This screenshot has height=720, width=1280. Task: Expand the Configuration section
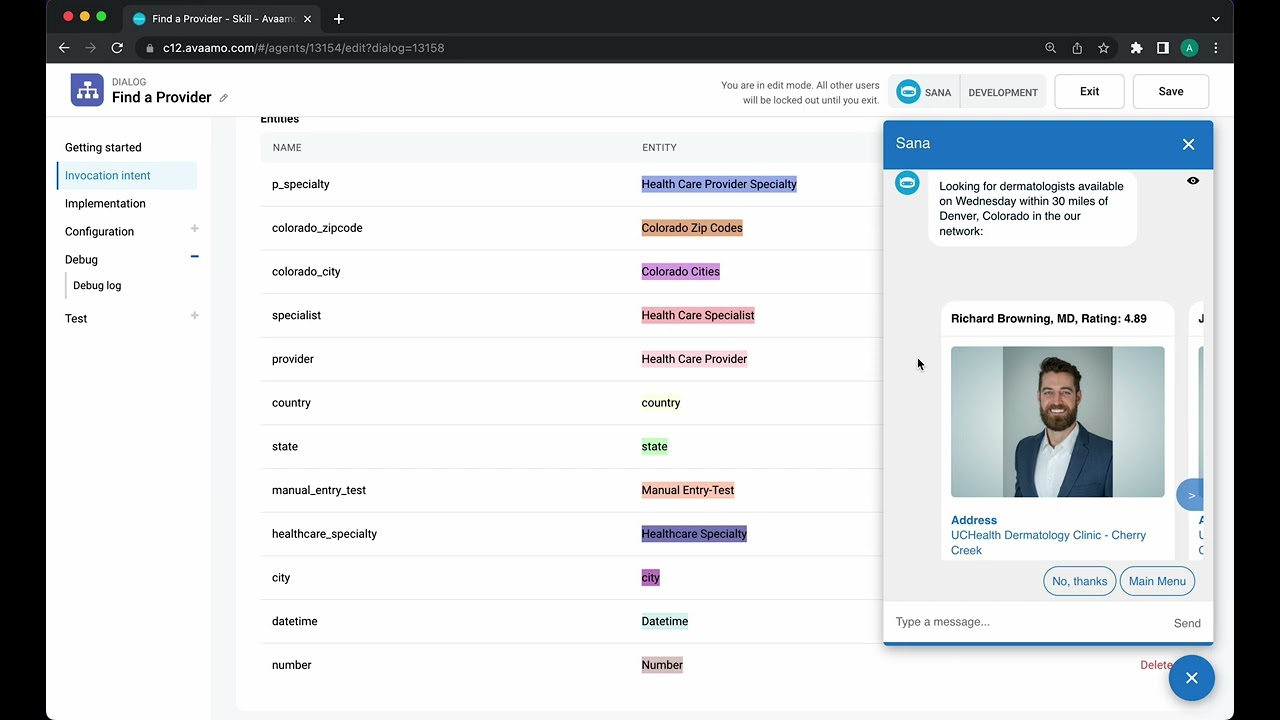[194, 229]
